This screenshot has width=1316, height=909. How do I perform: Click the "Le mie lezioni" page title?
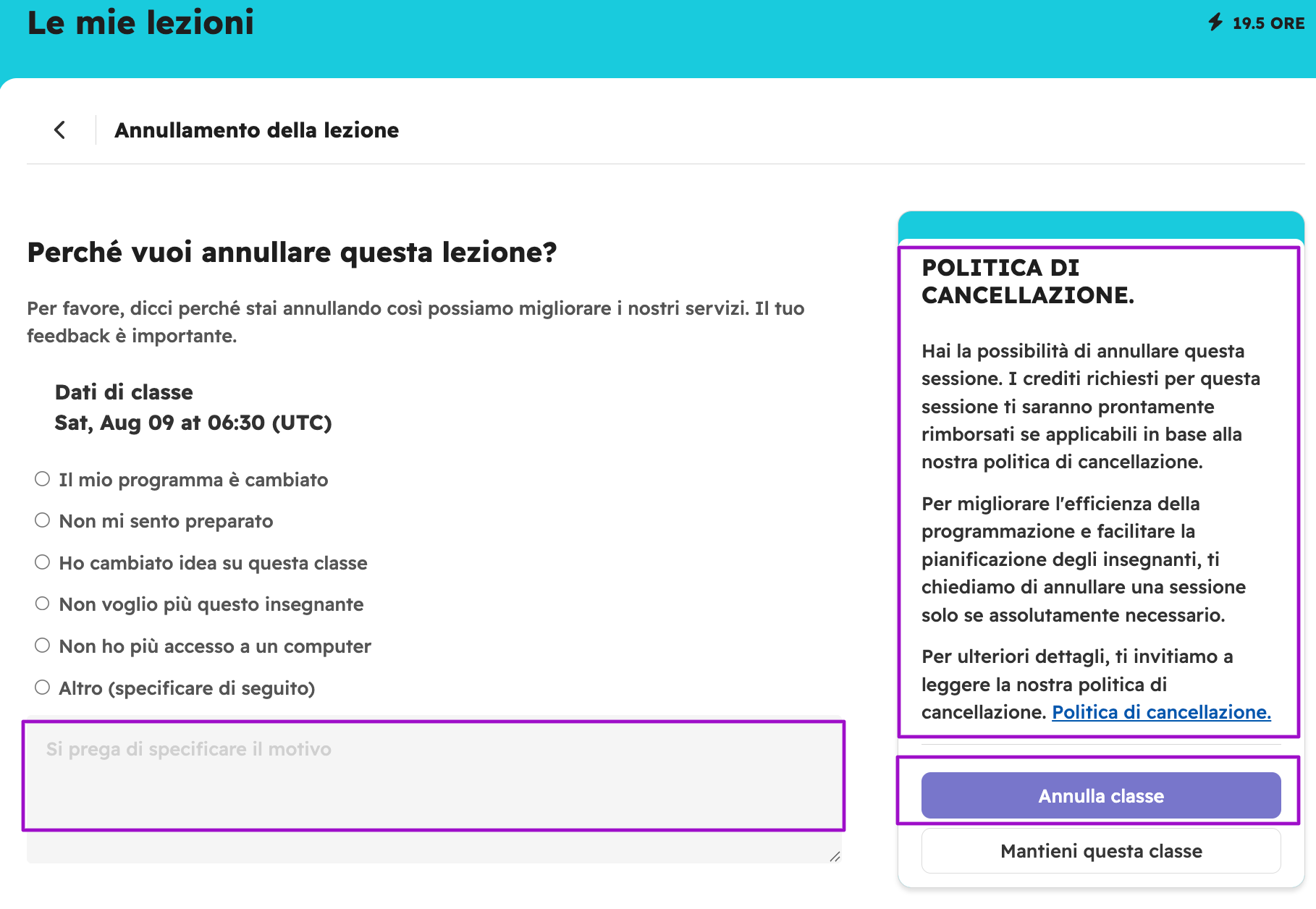coord(140,22)
